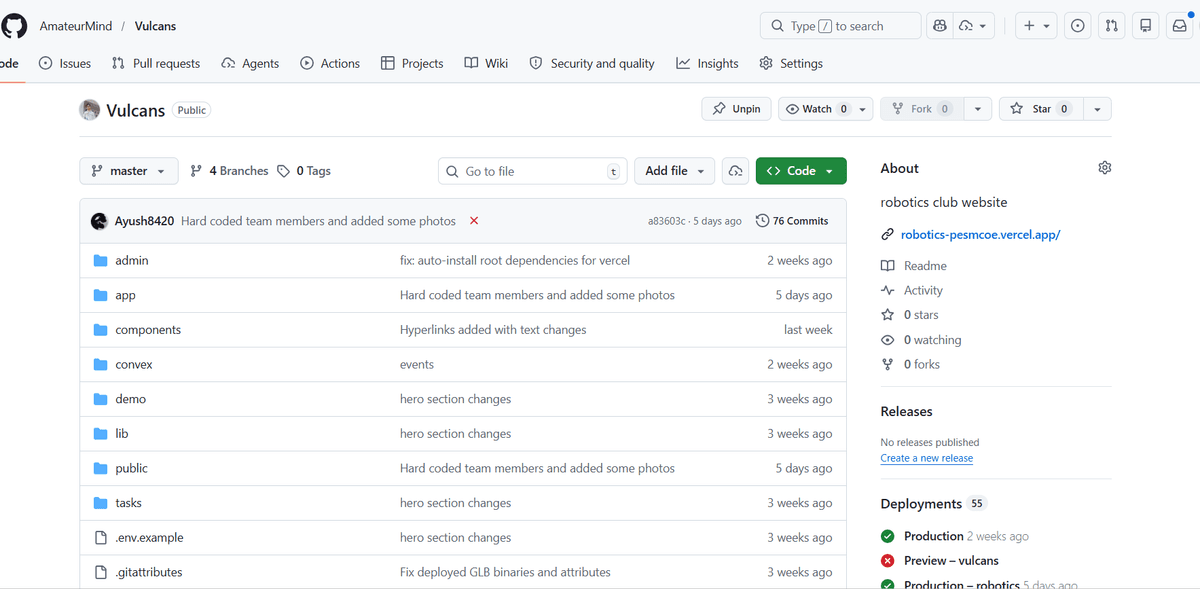The image size is (1200, 589).
Task: Click the book icon beside Readme
Action: pos(888,266)
